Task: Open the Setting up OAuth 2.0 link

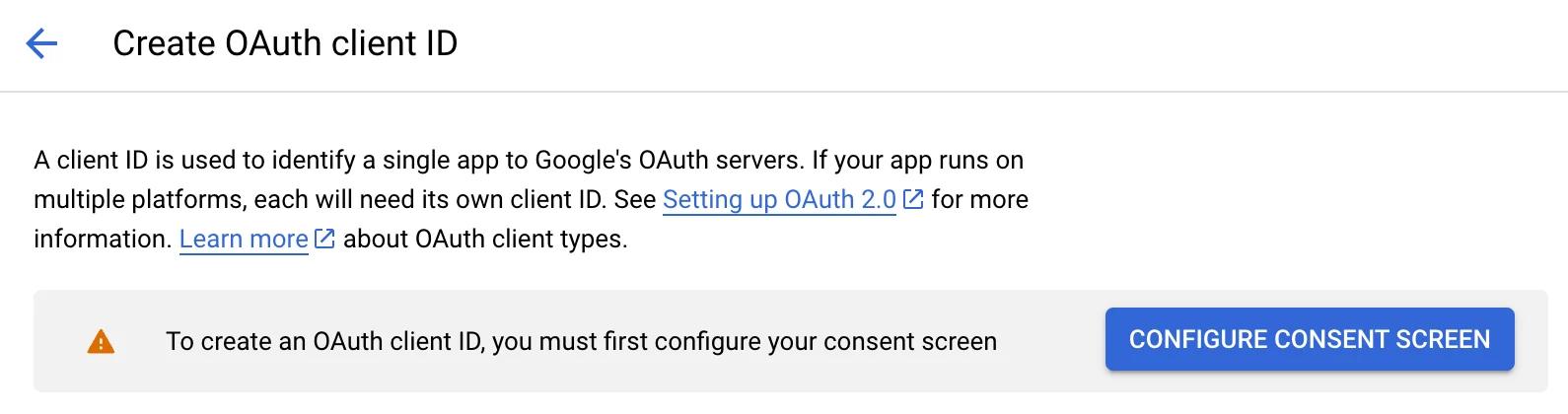Action: 778,200
